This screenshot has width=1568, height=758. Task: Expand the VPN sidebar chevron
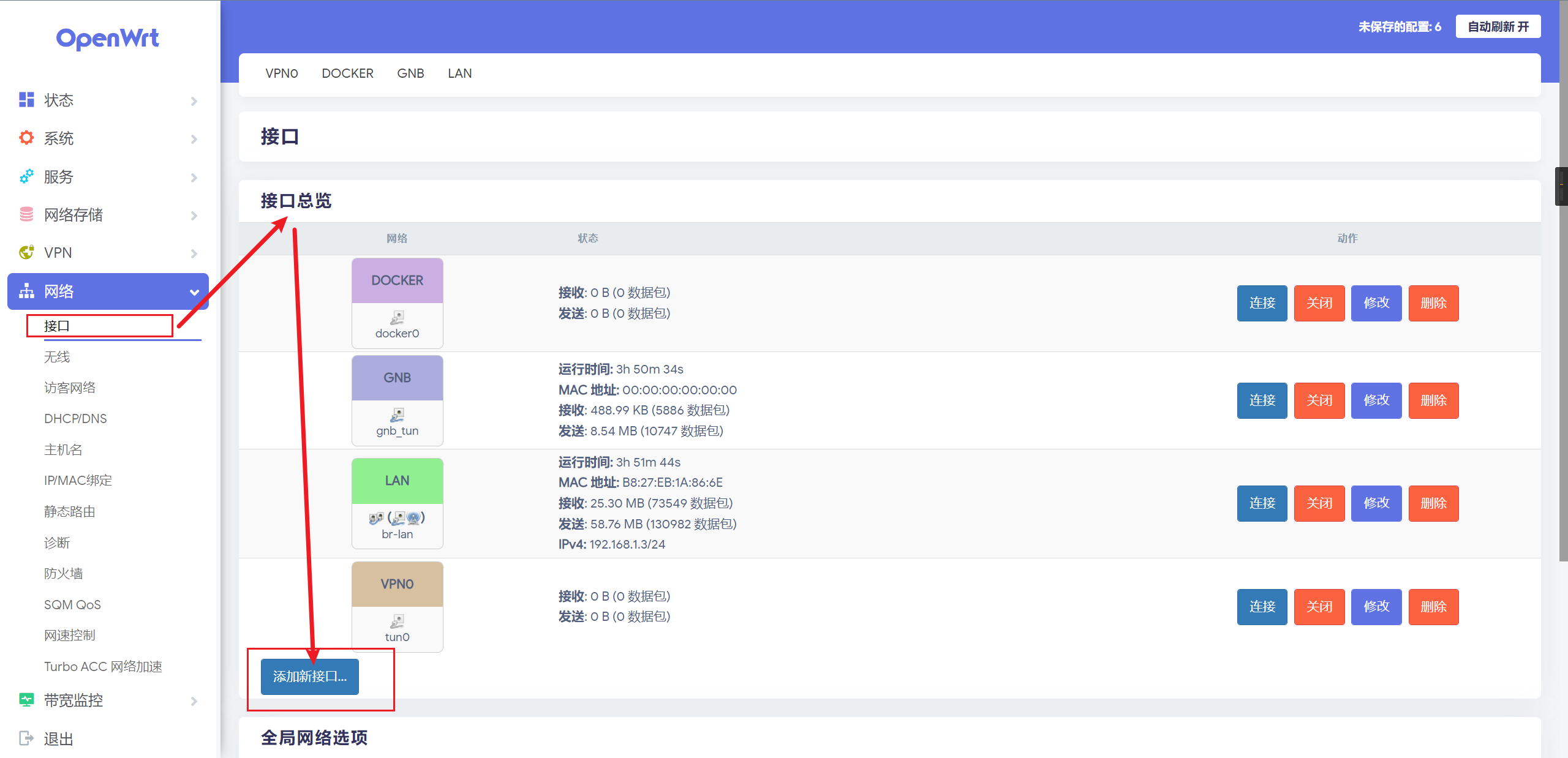pyautogui.click(x=194, y=253)
